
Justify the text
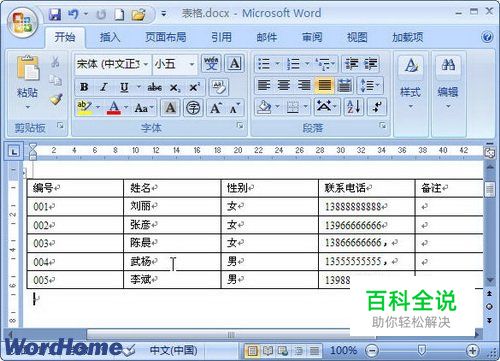pos(324,85)
